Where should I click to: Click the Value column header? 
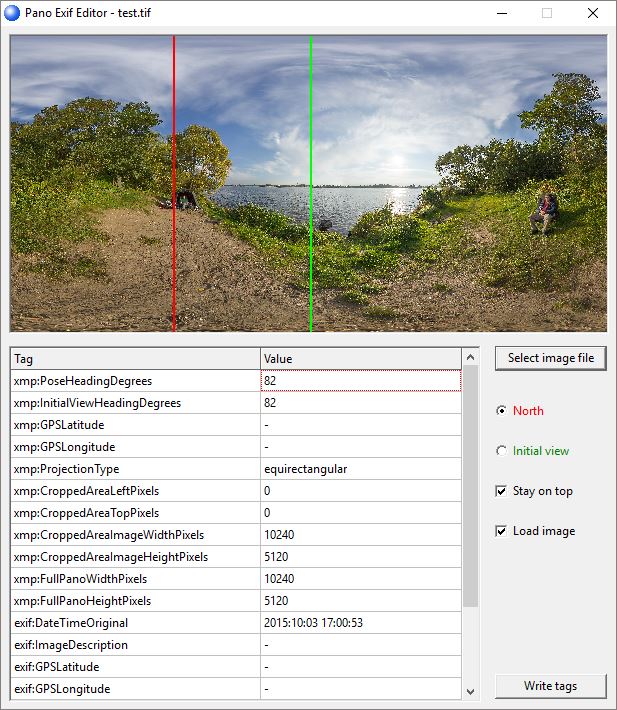[x=360, y=359]
